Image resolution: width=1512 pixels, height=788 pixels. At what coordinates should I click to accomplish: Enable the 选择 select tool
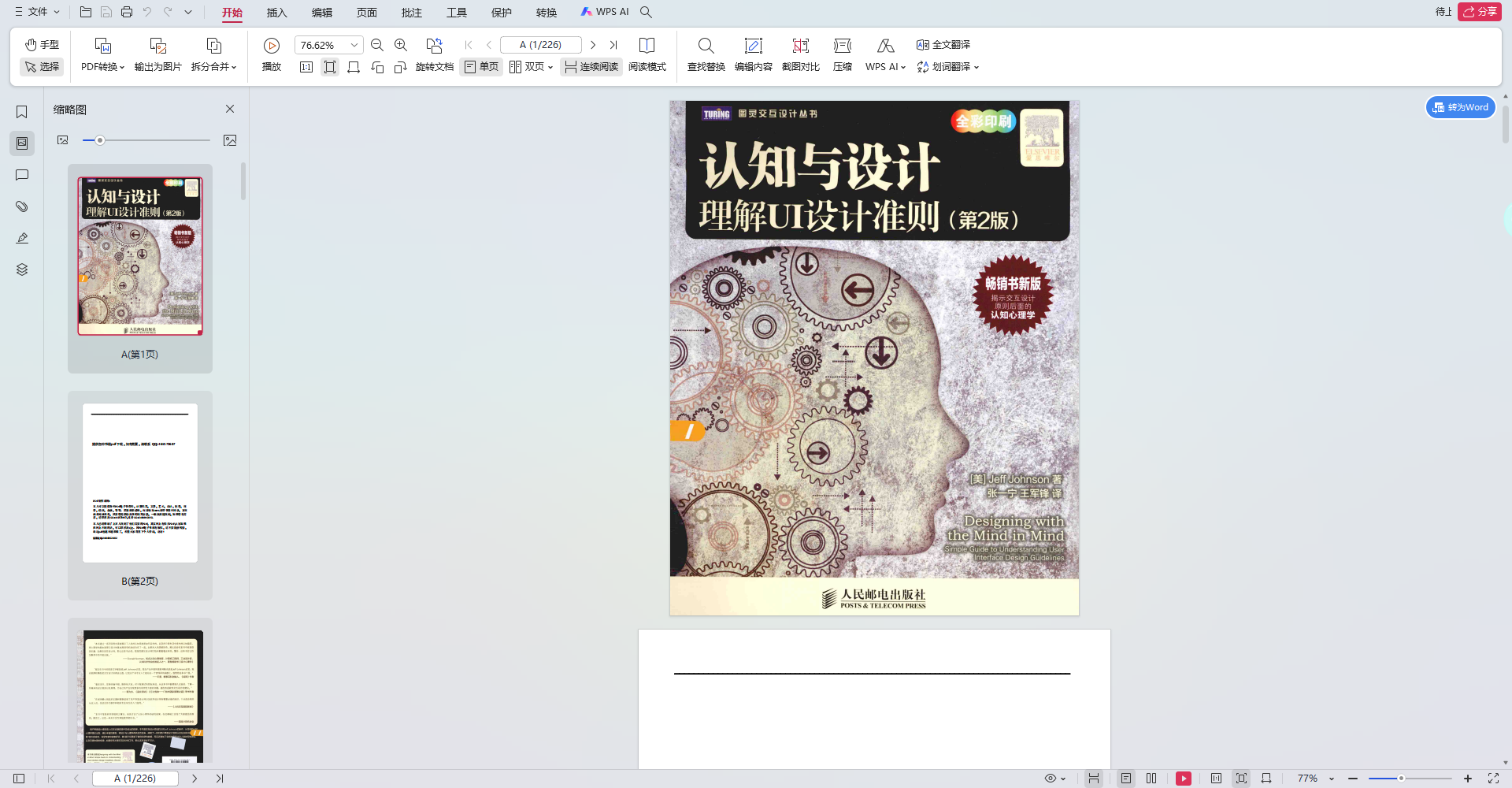pyautogui.click(x=43, y=67)
